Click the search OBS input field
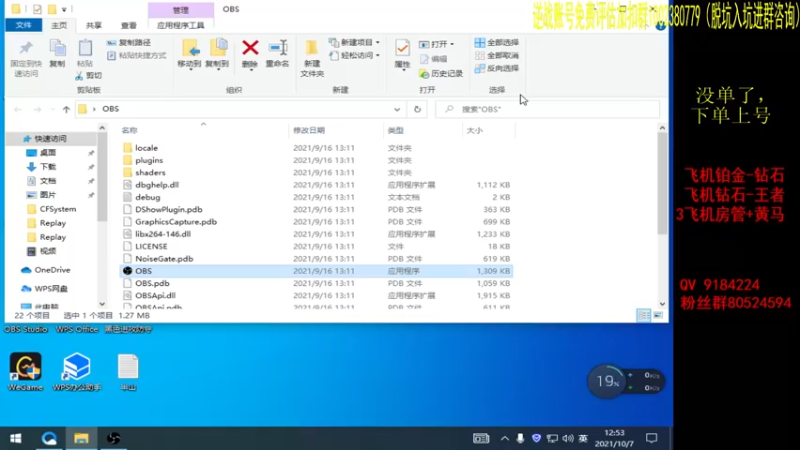The image size is (800, 450). click(x=547, y=109)
